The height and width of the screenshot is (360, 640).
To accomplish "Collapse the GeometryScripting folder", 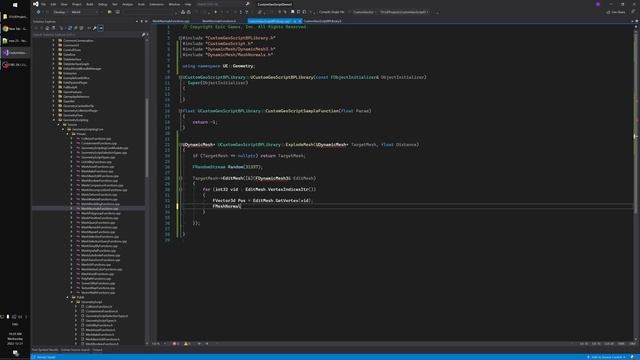I will (54, 120).
